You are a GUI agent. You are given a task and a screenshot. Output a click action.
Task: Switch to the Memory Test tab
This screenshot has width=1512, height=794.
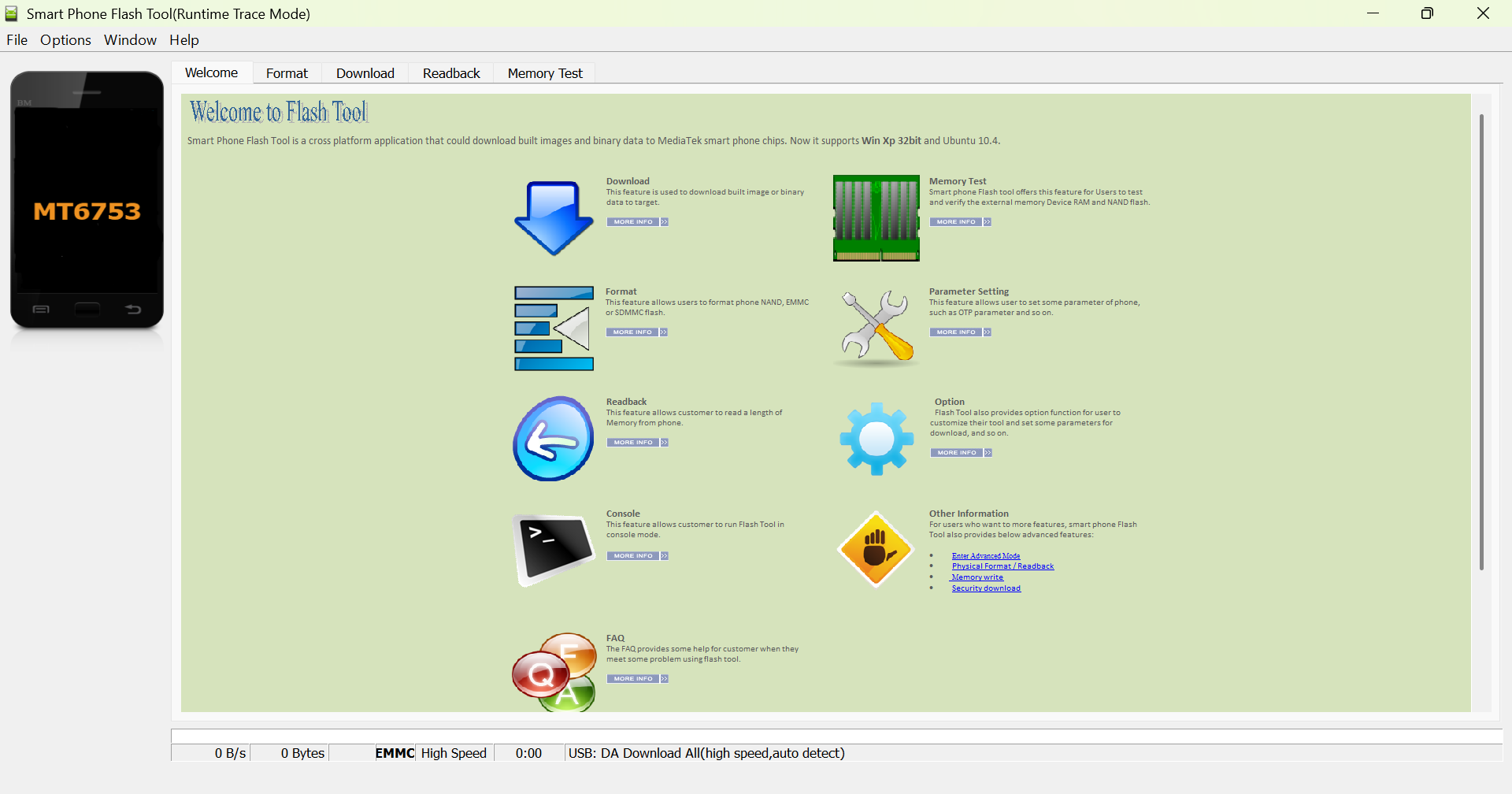coord(545,73)
